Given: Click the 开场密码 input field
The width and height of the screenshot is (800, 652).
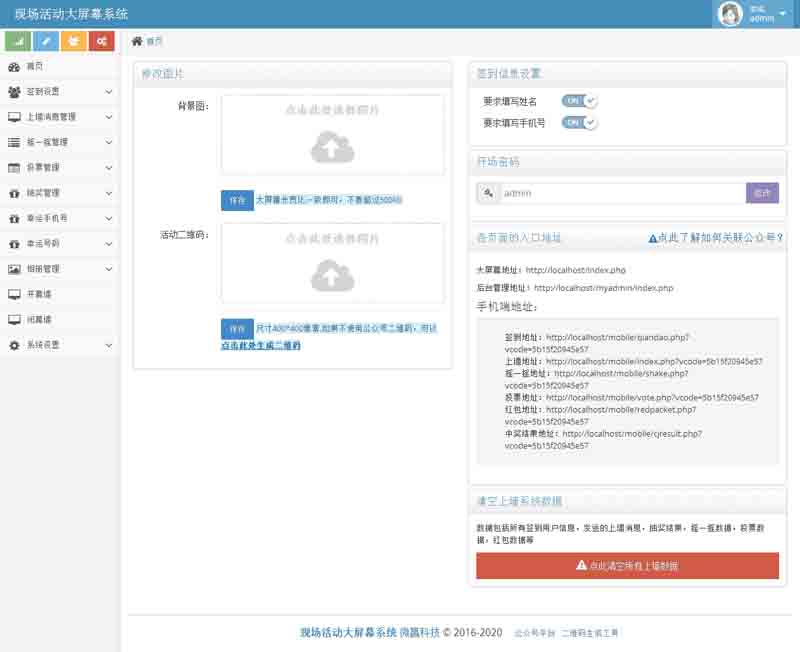Looking at the screenshot, I should [x=622, y=193].
